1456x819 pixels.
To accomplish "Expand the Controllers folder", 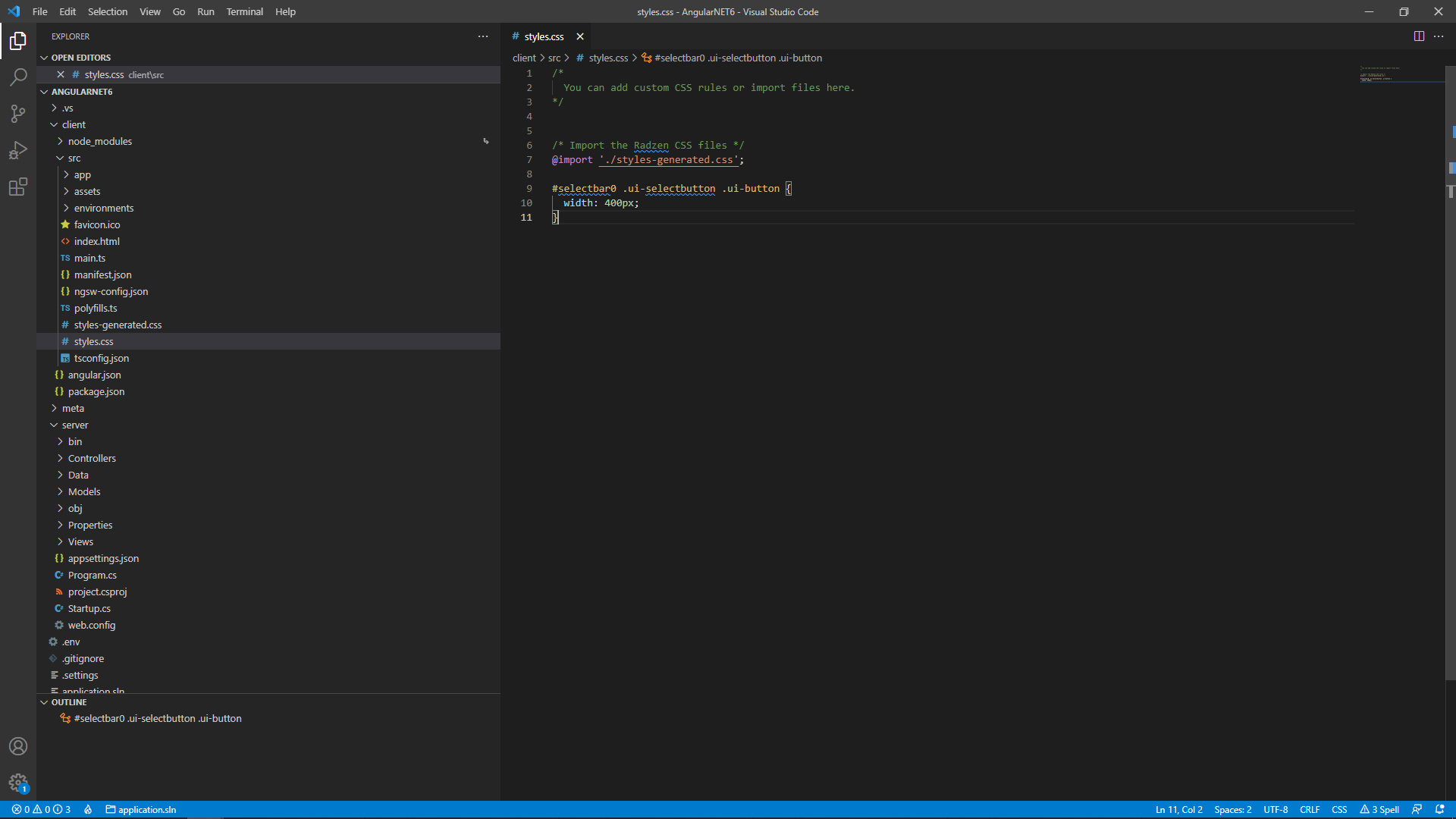I will pos(268,458).
